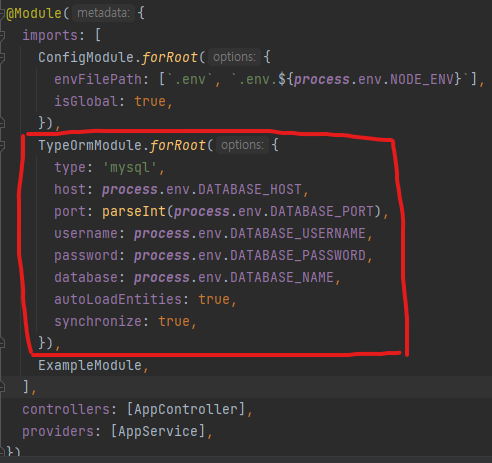The image size is (492, 463).
Task: Click the autoLoadEntities property
Action: coord(118,299)
